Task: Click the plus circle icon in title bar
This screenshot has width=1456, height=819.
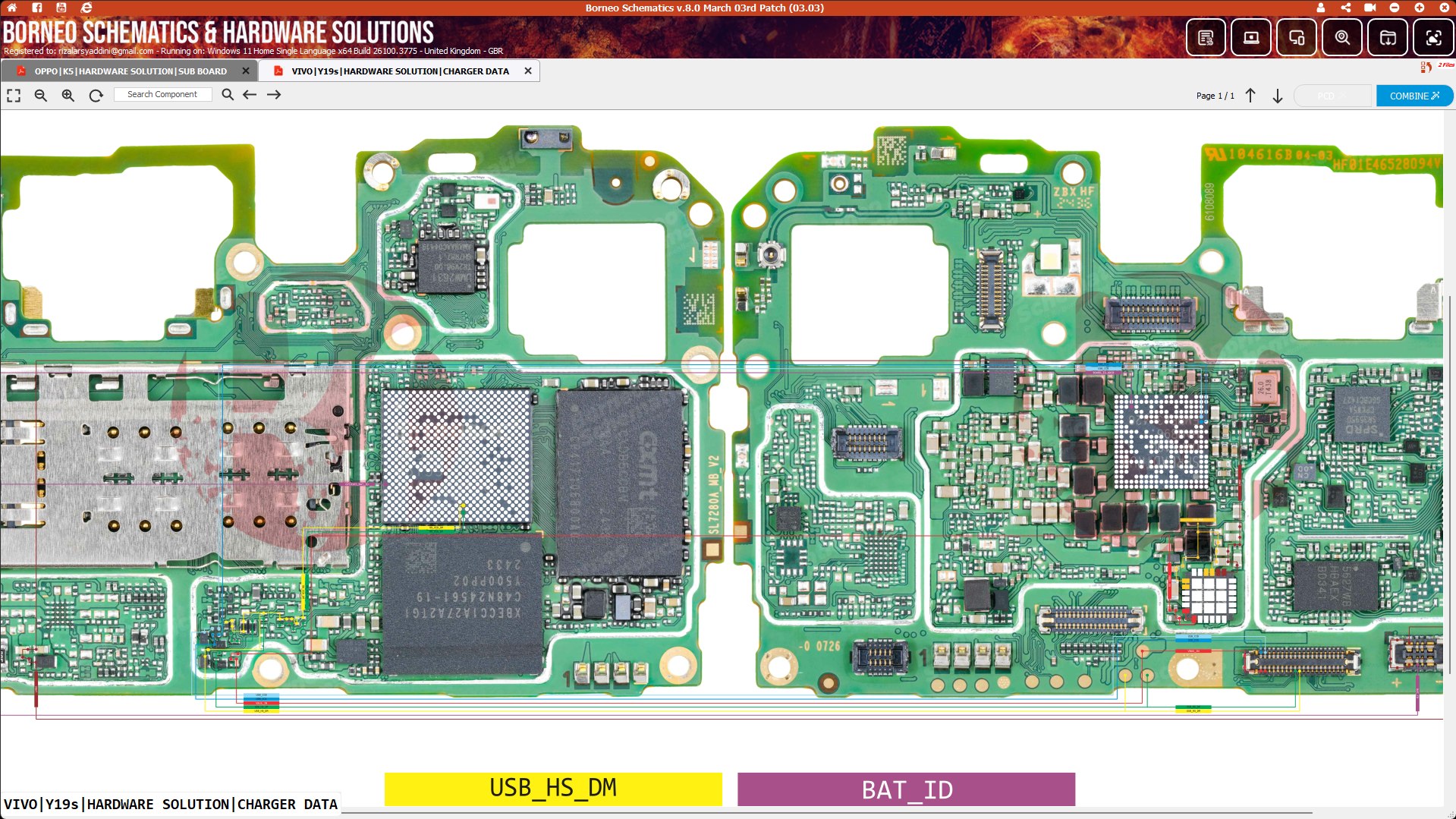Action: tap(1419, 8)
